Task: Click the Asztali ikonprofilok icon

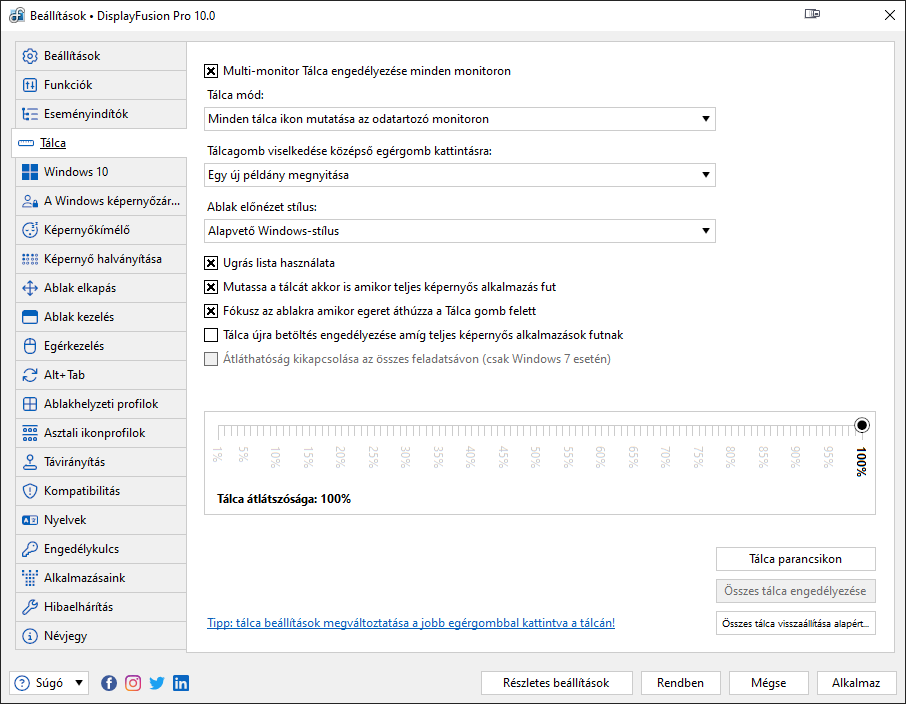Action: pos(29,433)
